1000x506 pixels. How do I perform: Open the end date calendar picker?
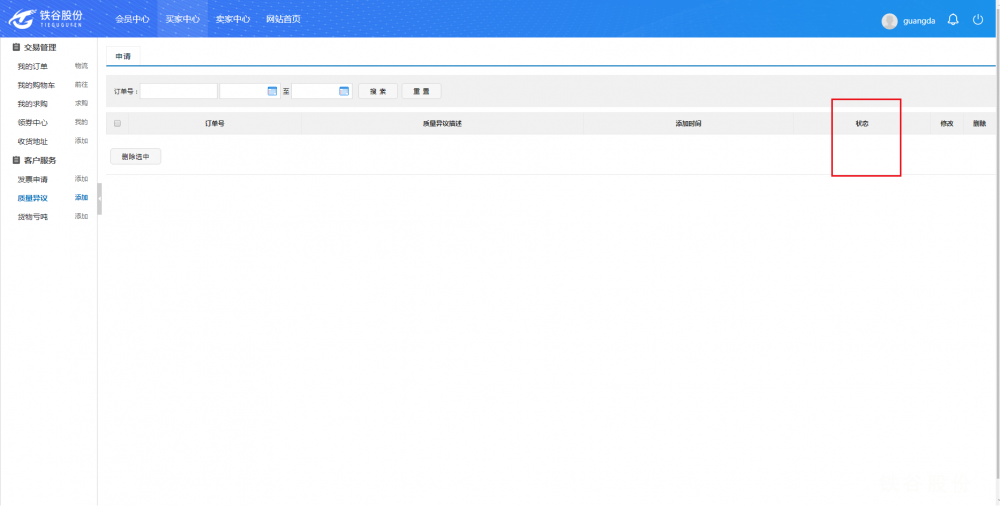[x=344, y=91]
